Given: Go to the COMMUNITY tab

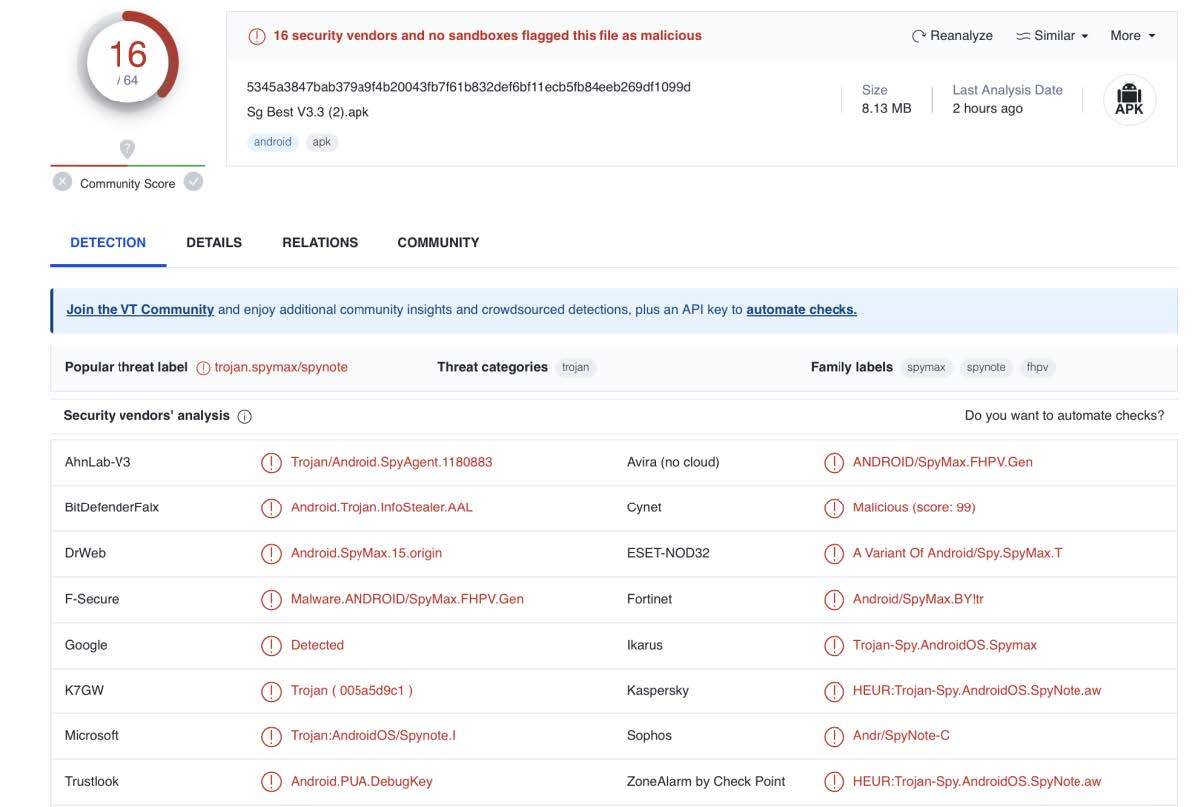Looking at the screenshot, I should point(438,243).
